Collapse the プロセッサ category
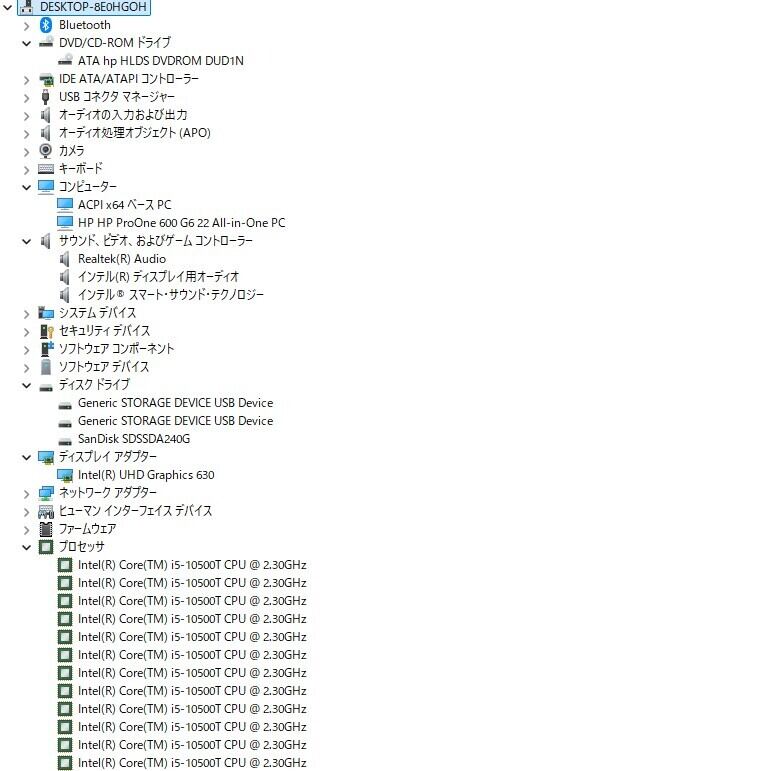This screenshot has width=782, height=771. (x=26, y=548)
